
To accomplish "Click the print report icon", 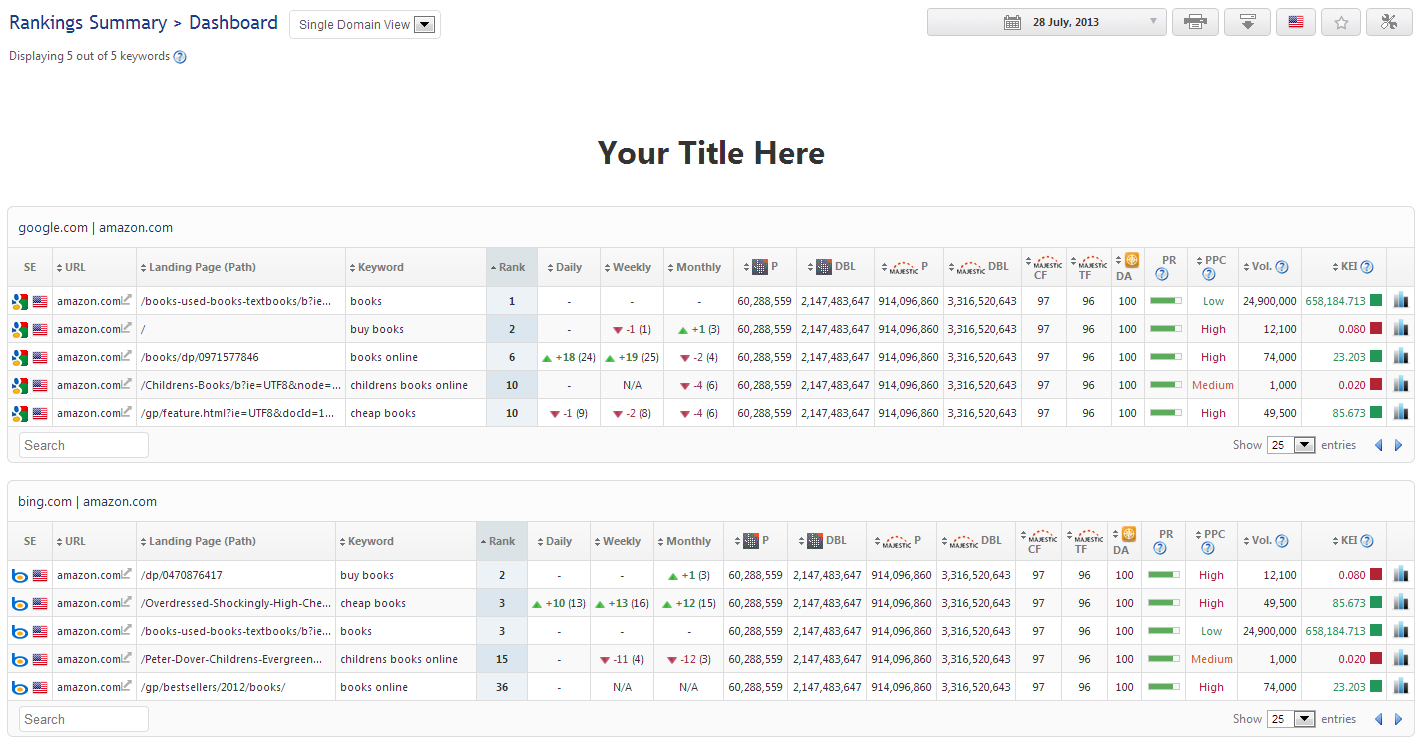I will [1195, 22].
